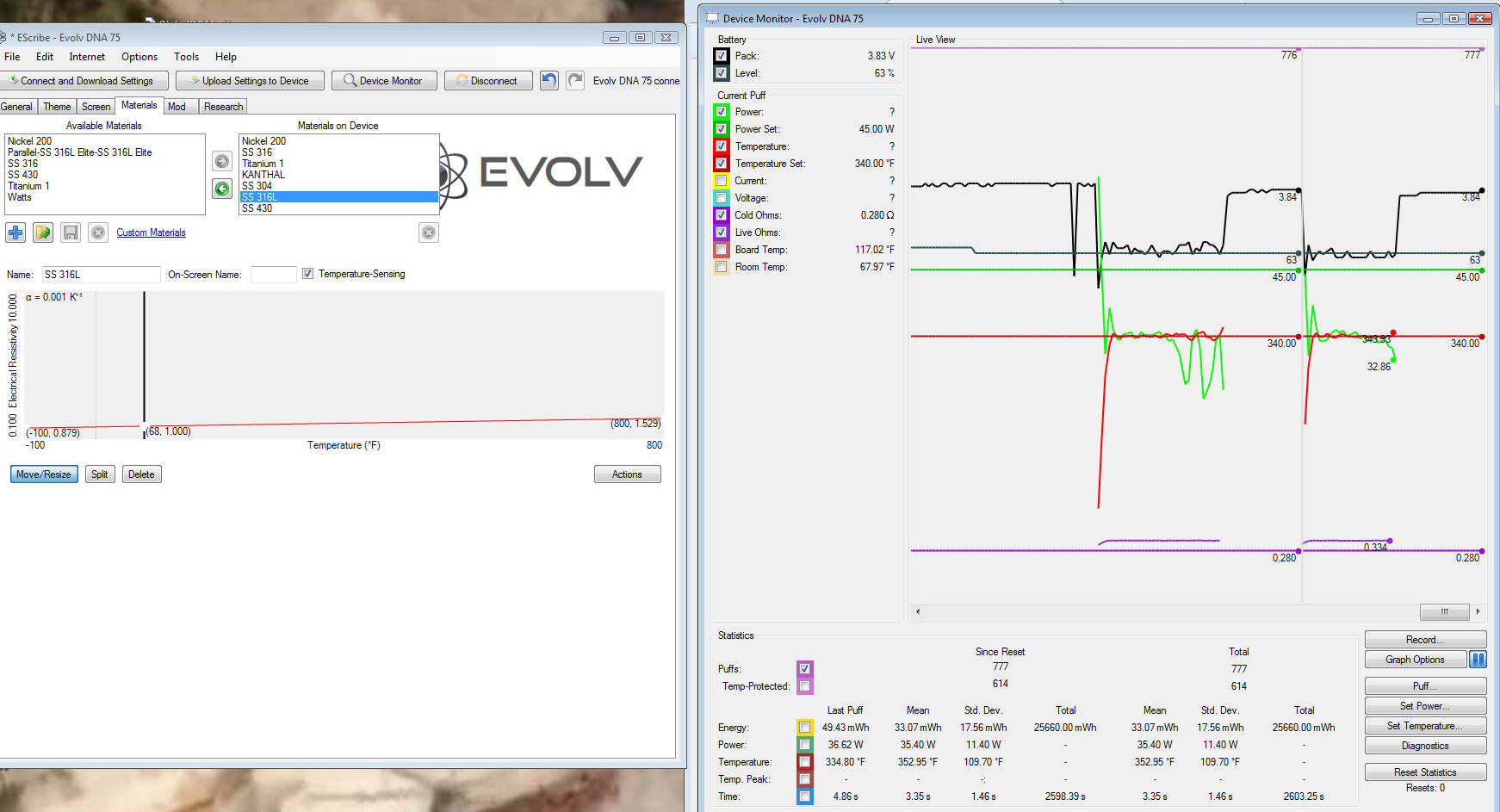Click the open material file folder icon
1500x812 pixels.
(x=43, y=232)
